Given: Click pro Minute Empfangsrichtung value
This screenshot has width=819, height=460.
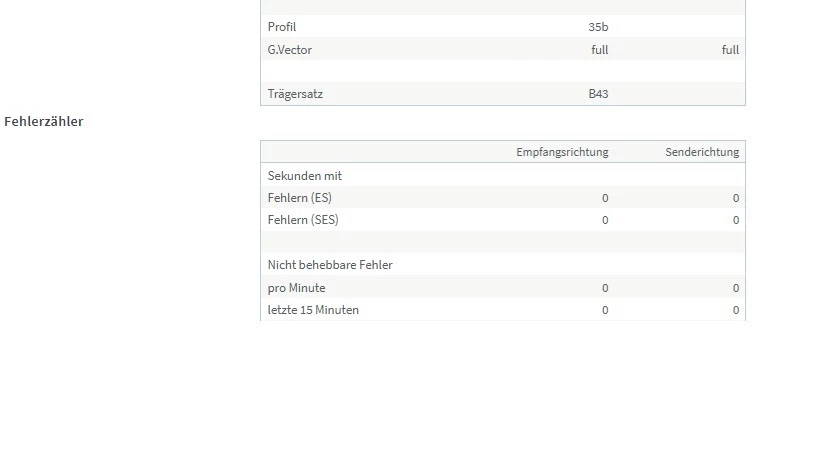Looking at the screenshot, I should point(605,288).
